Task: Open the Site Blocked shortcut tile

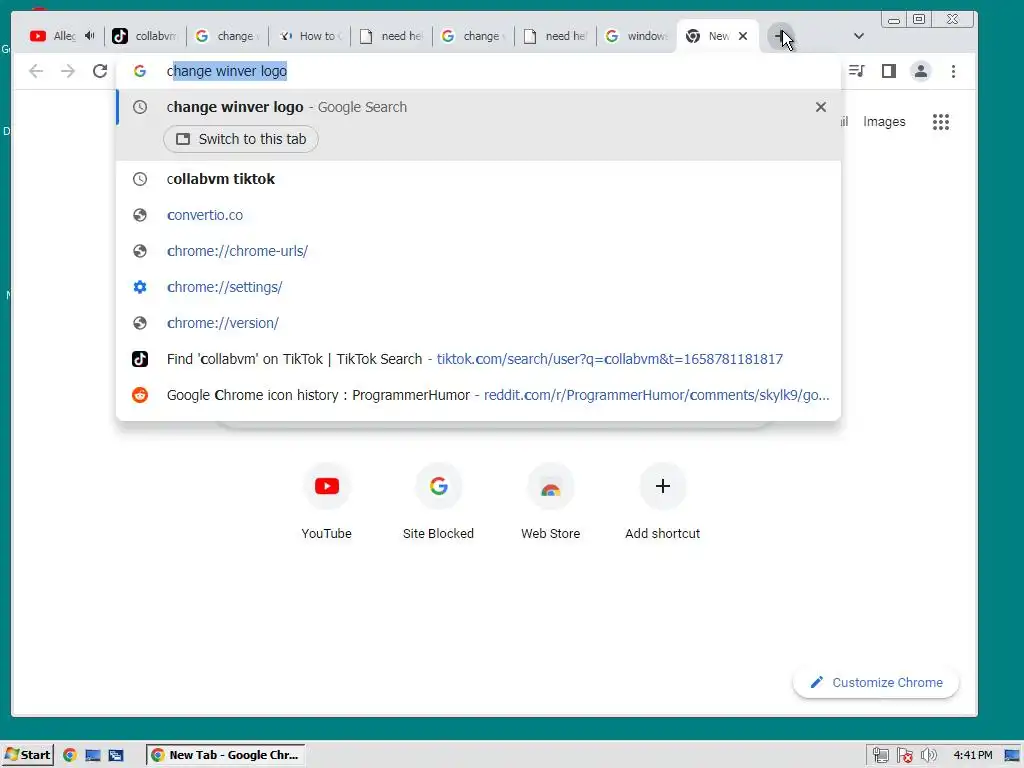Action: tap(438, 502)
